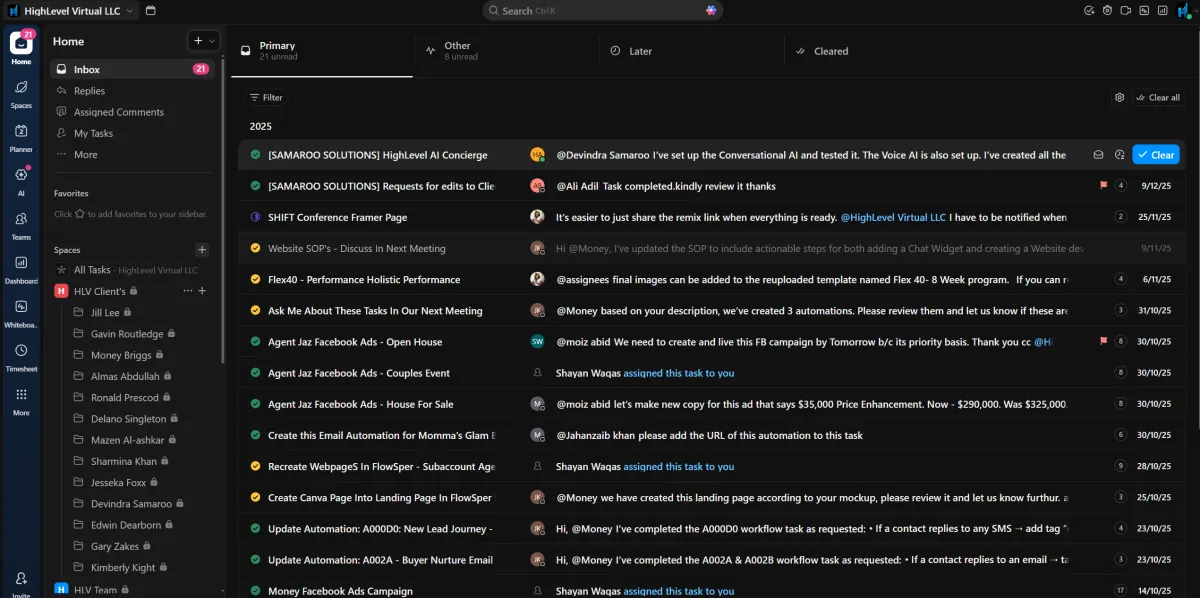Expand the Devindra Samaroo folder
Image resolution: width=1200 pixels, height=598 pixels.
pyautogui.click(x=131, y=504)
